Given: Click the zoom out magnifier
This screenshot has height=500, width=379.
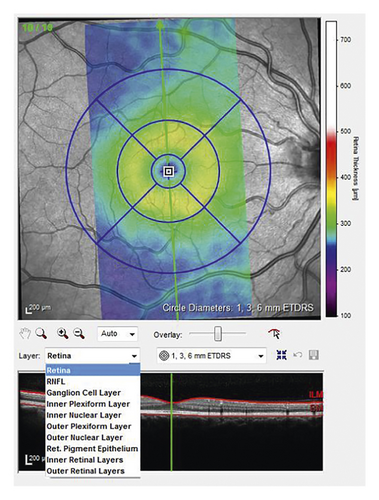Looking at the screenshot, I should [x=79, y=333].
